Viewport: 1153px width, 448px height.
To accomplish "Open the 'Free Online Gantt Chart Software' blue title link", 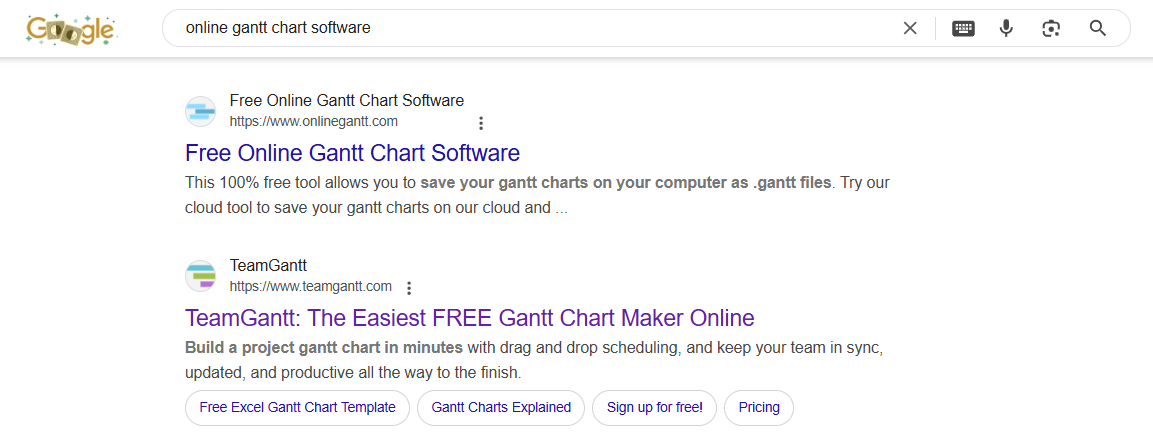I will pos(352,153).
